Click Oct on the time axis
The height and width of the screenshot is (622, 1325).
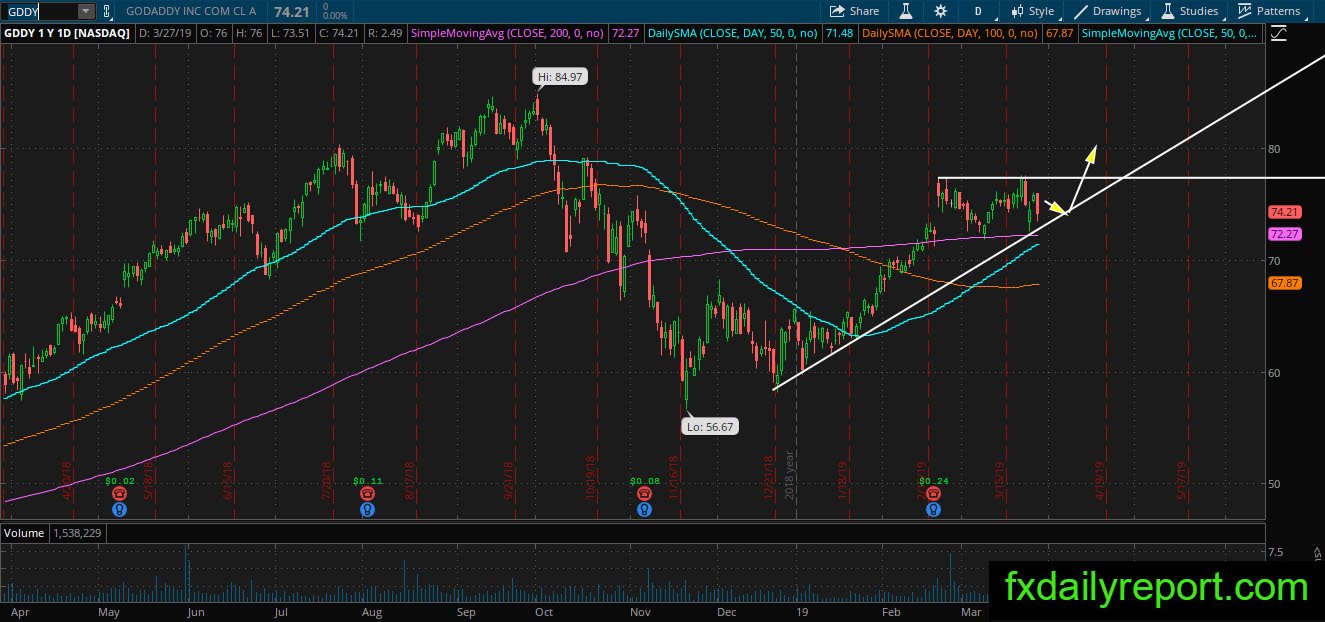click(545, 611)
